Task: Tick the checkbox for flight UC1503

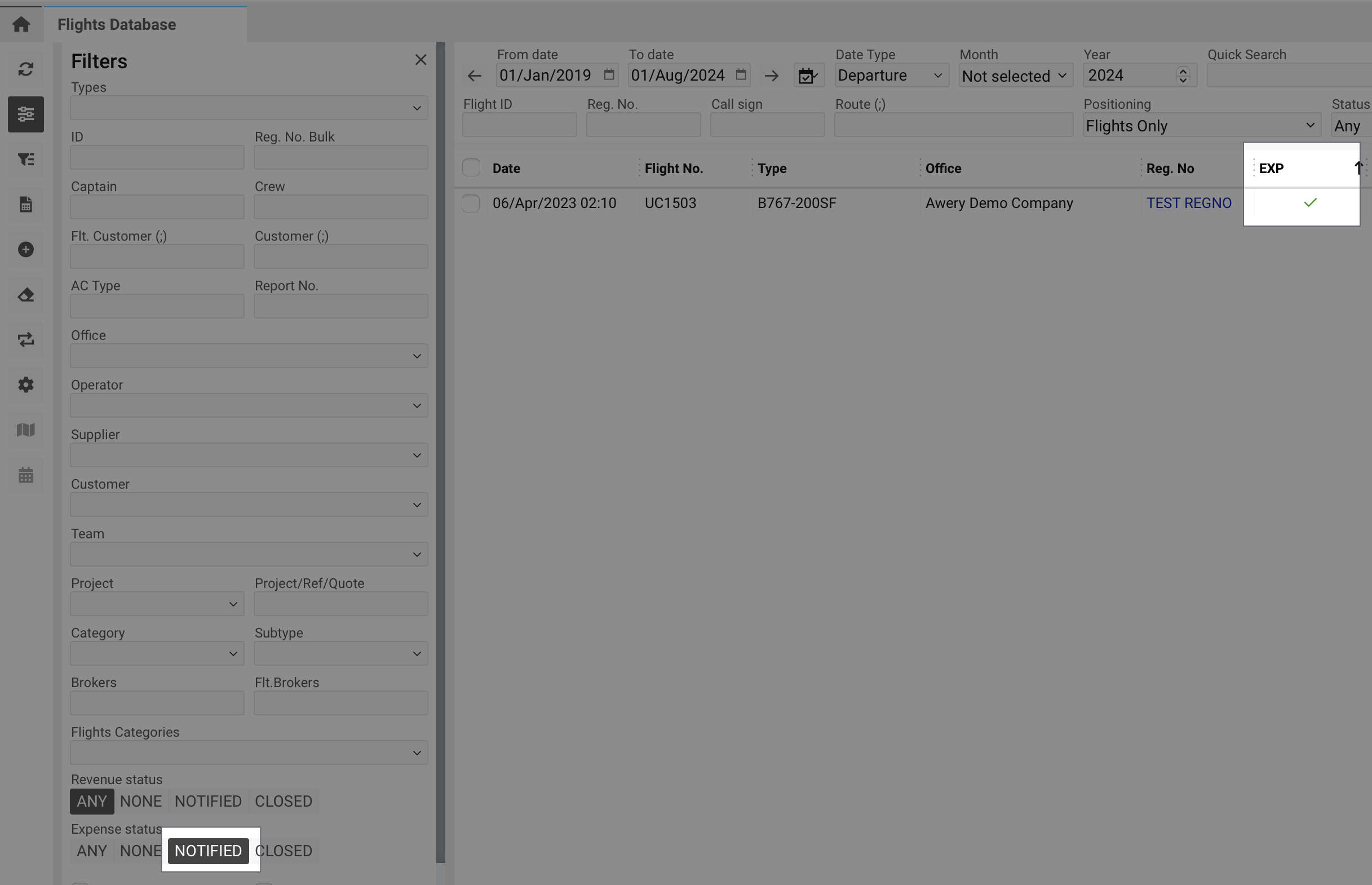Action: [x=471, y=203]
